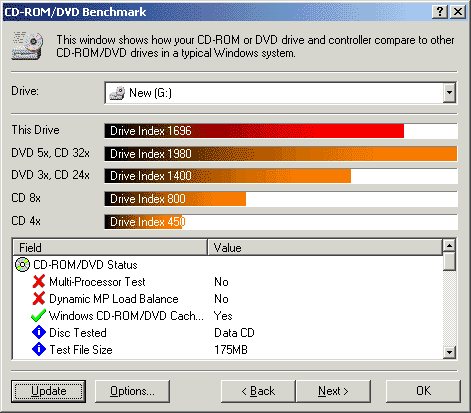Go Back to the previous page
The width and height of the screenshot is (471, 413).
[258, 391]
